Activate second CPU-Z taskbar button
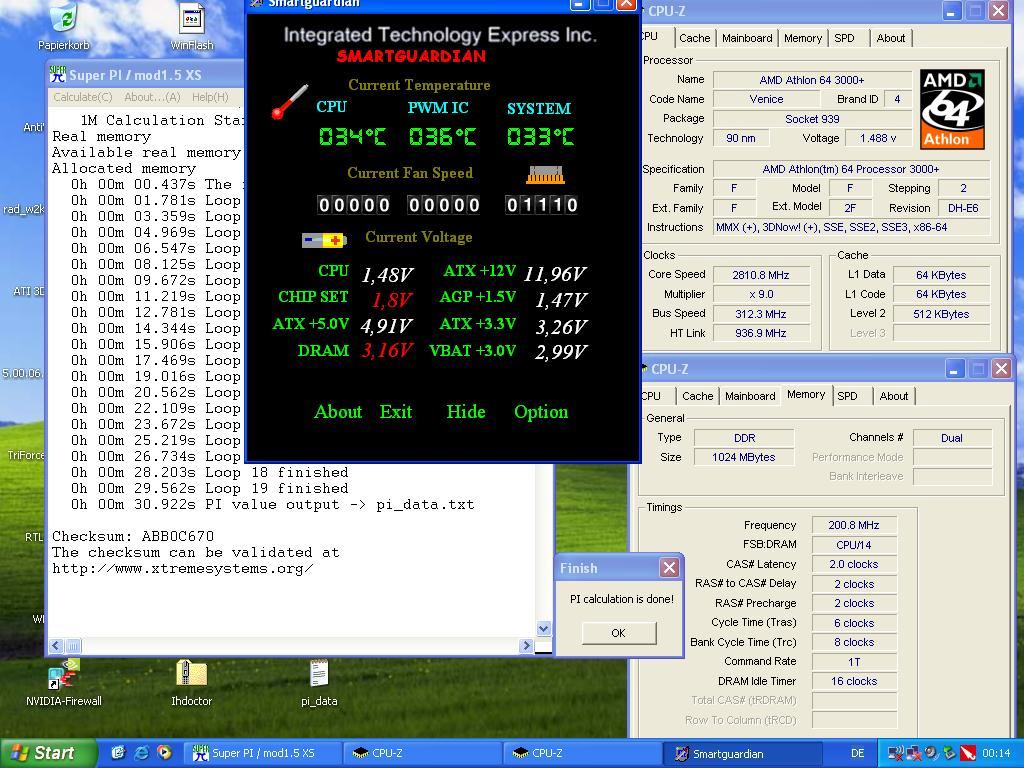 [583, 753]
